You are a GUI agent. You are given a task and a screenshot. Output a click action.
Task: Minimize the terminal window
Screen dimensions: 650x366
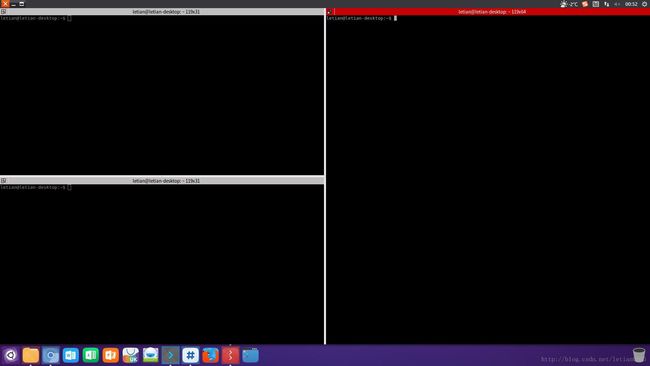click(x=14, y=4)
